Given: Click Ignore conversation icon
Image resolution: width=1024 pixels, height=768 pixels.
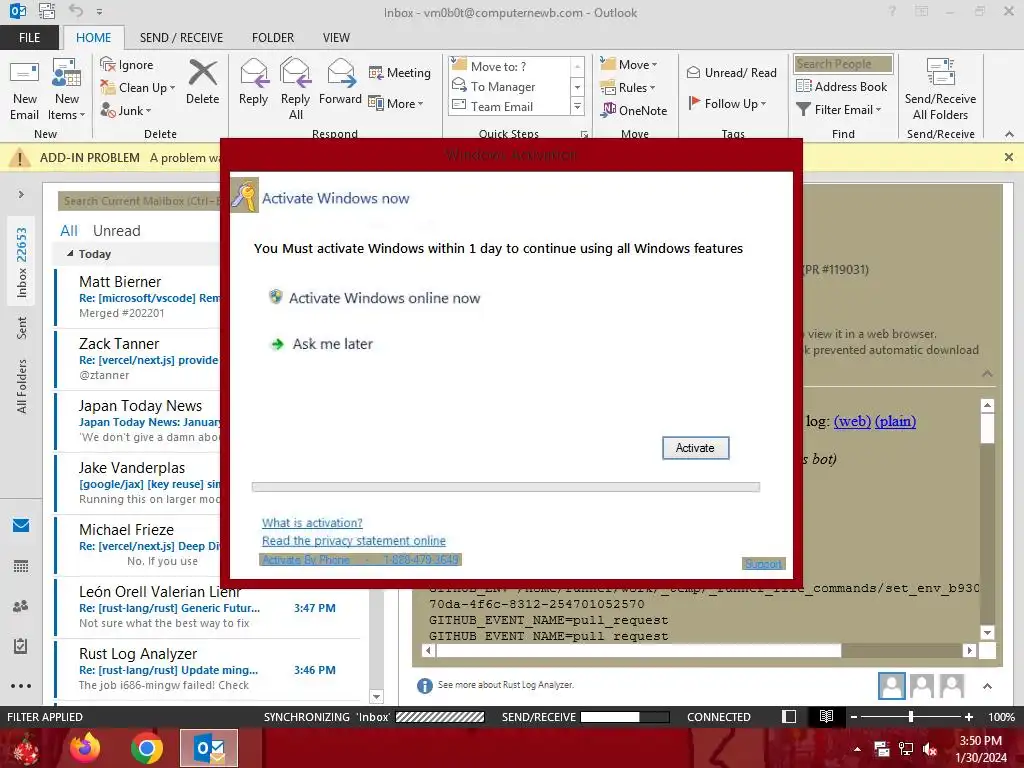Looking at the screenshot, I should [127, 65].
